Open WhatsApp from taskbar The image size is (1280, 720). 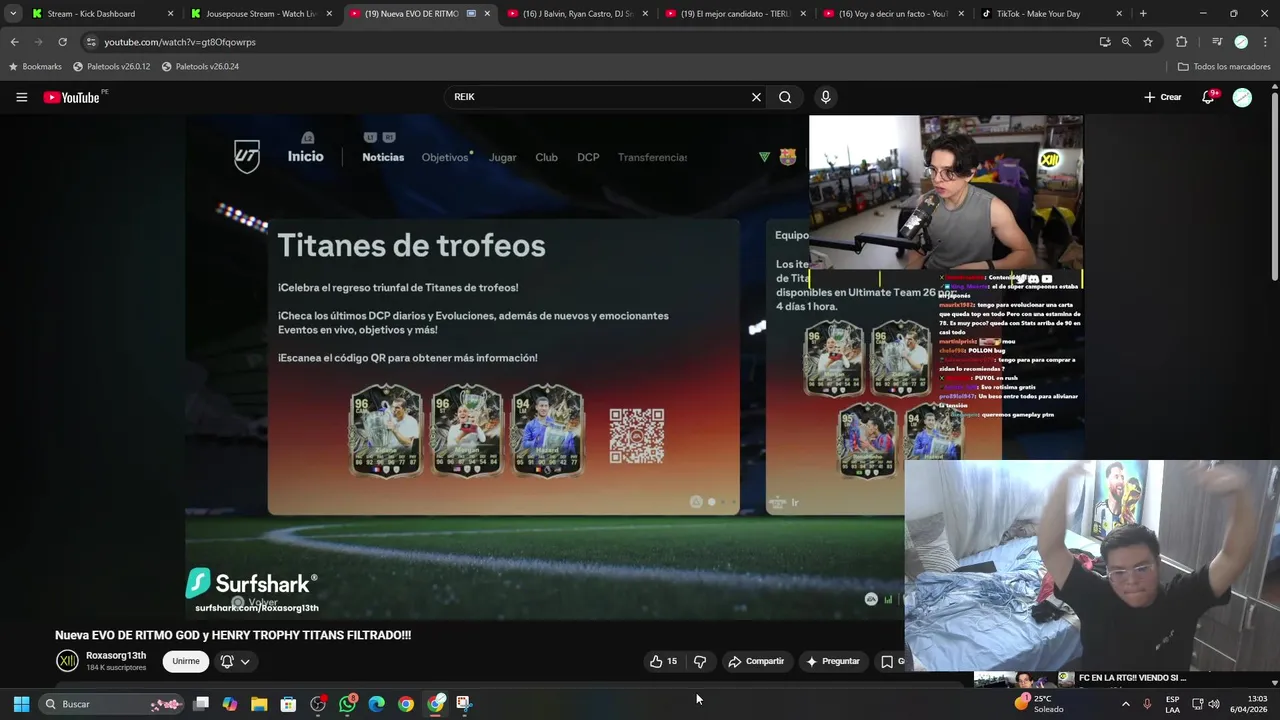347,704
